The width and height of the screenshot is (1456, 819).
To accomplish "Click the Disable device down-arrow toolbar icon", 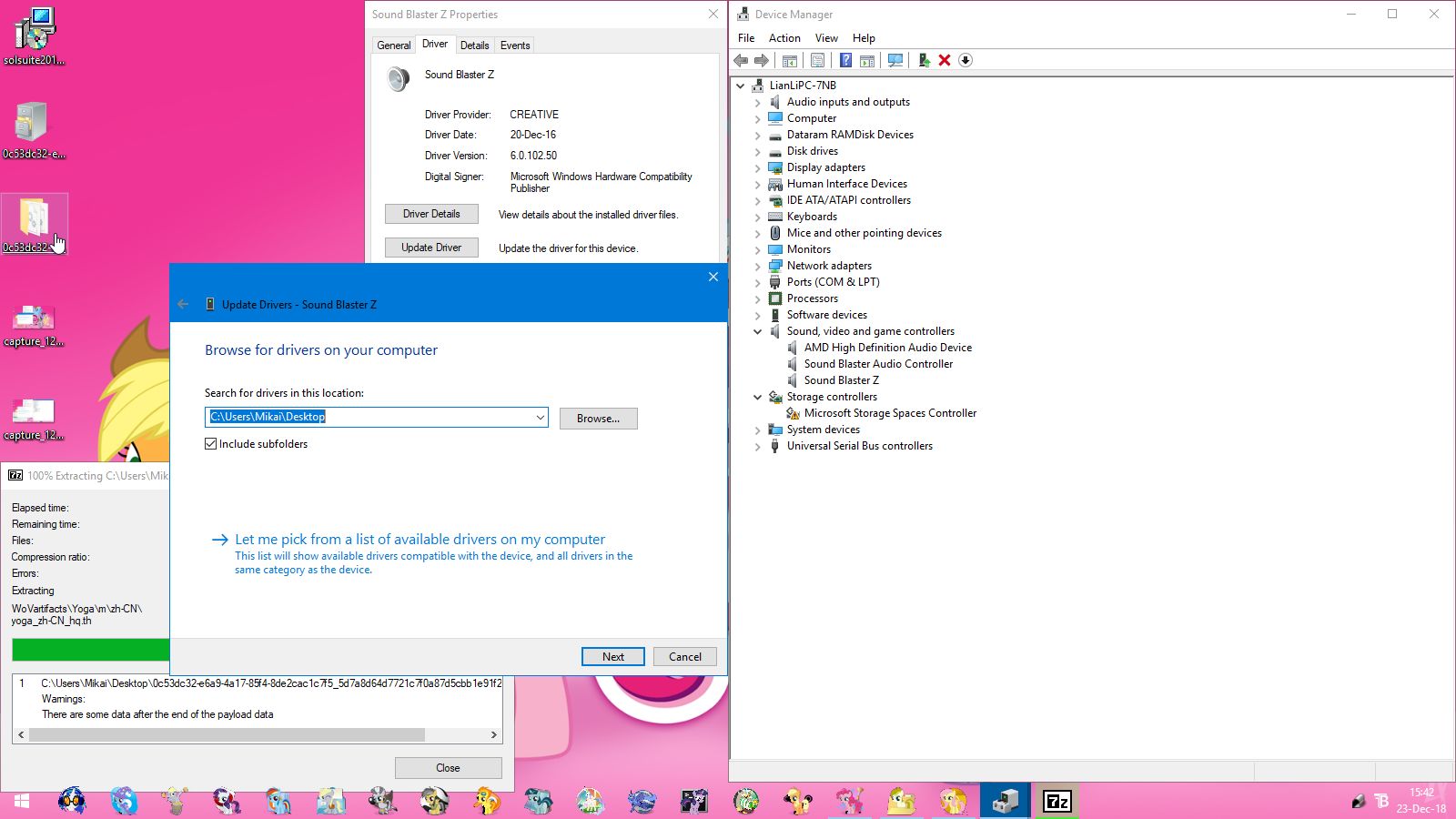I will pos(966,60).
